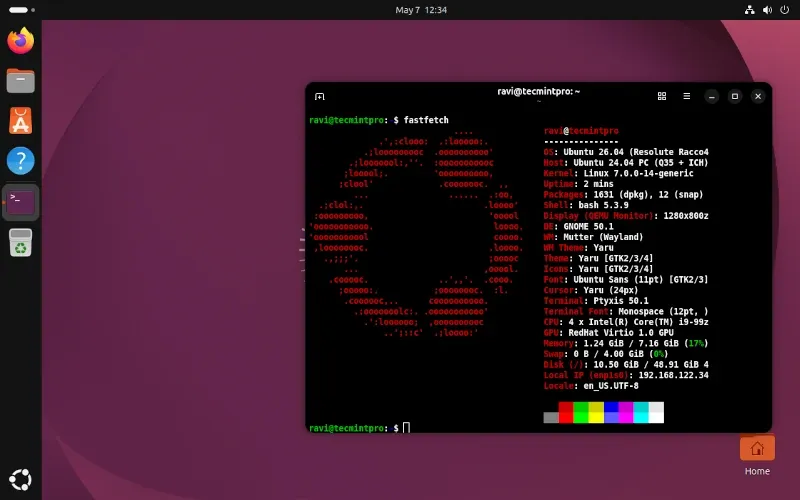The image size is (800, 500).
Task: Click the magenta color block in the fastfetch palette
Action: click(626, 412)
